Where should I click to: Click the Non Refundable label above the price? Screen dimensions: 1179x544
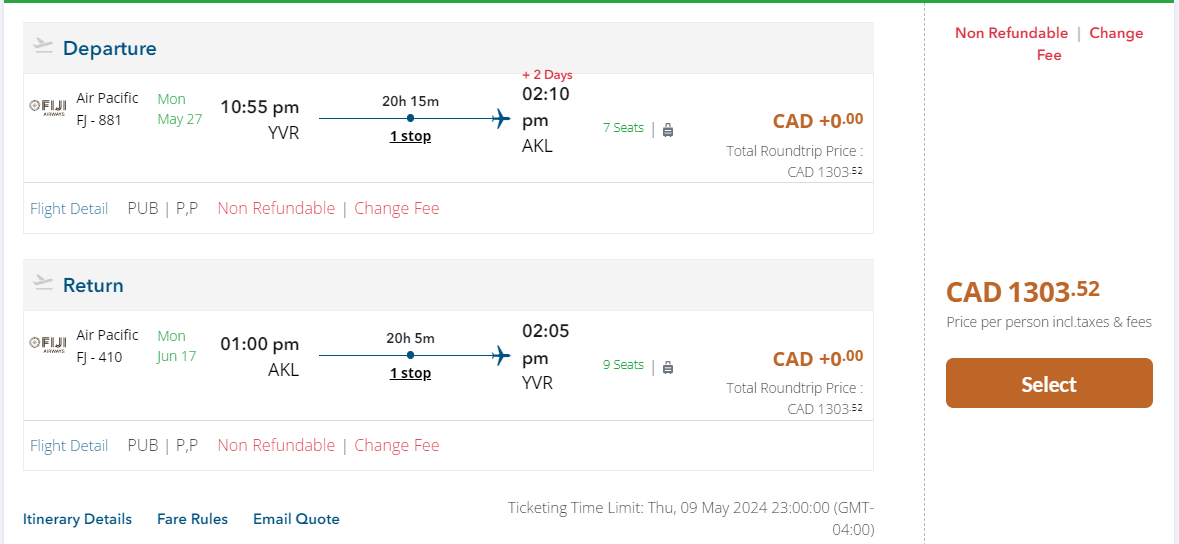1011,33
